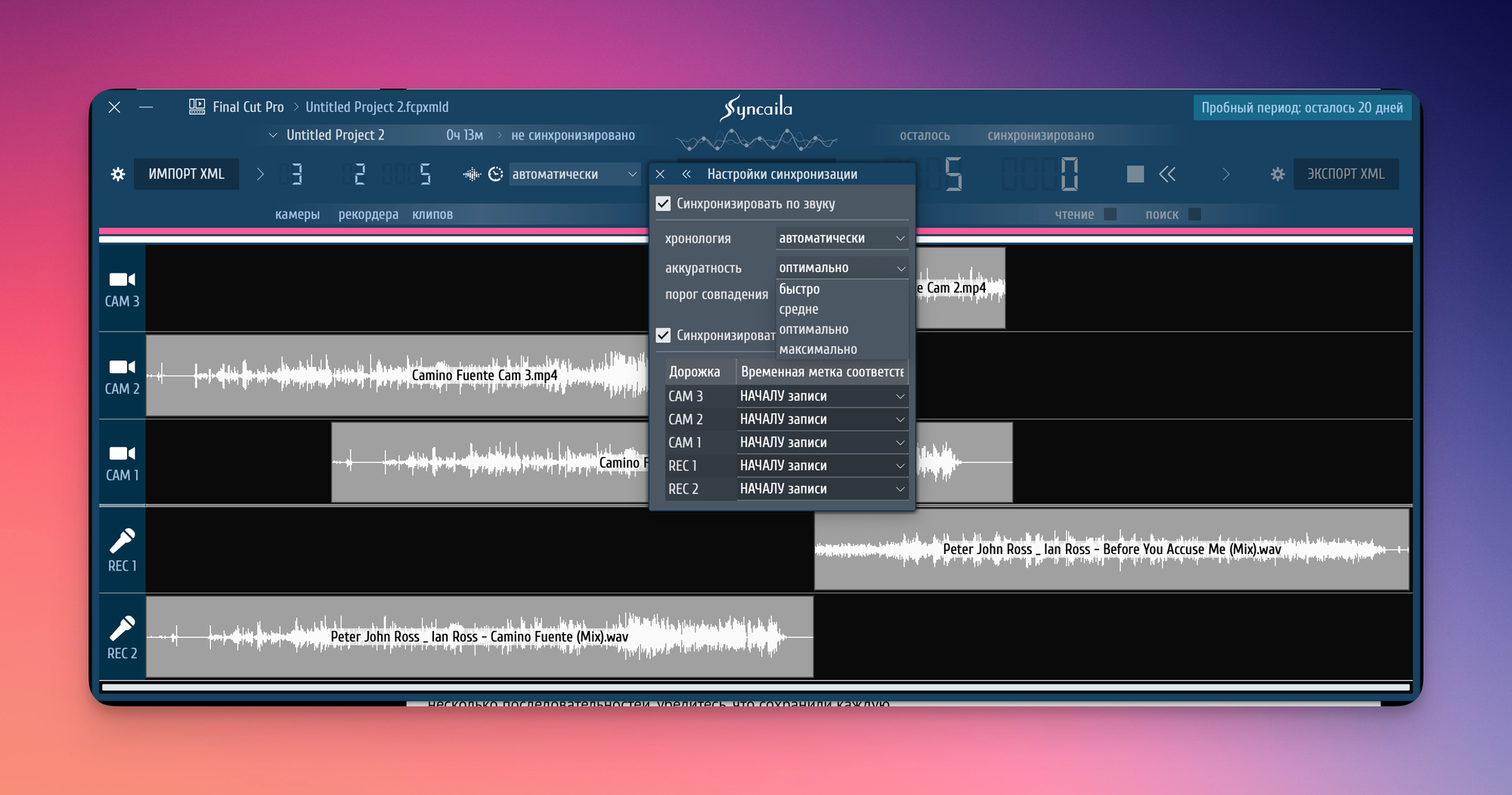The width and height of the screenshot is (1512, 795).
Task: Toggle the поиск indicator box
Action: 1194,214
